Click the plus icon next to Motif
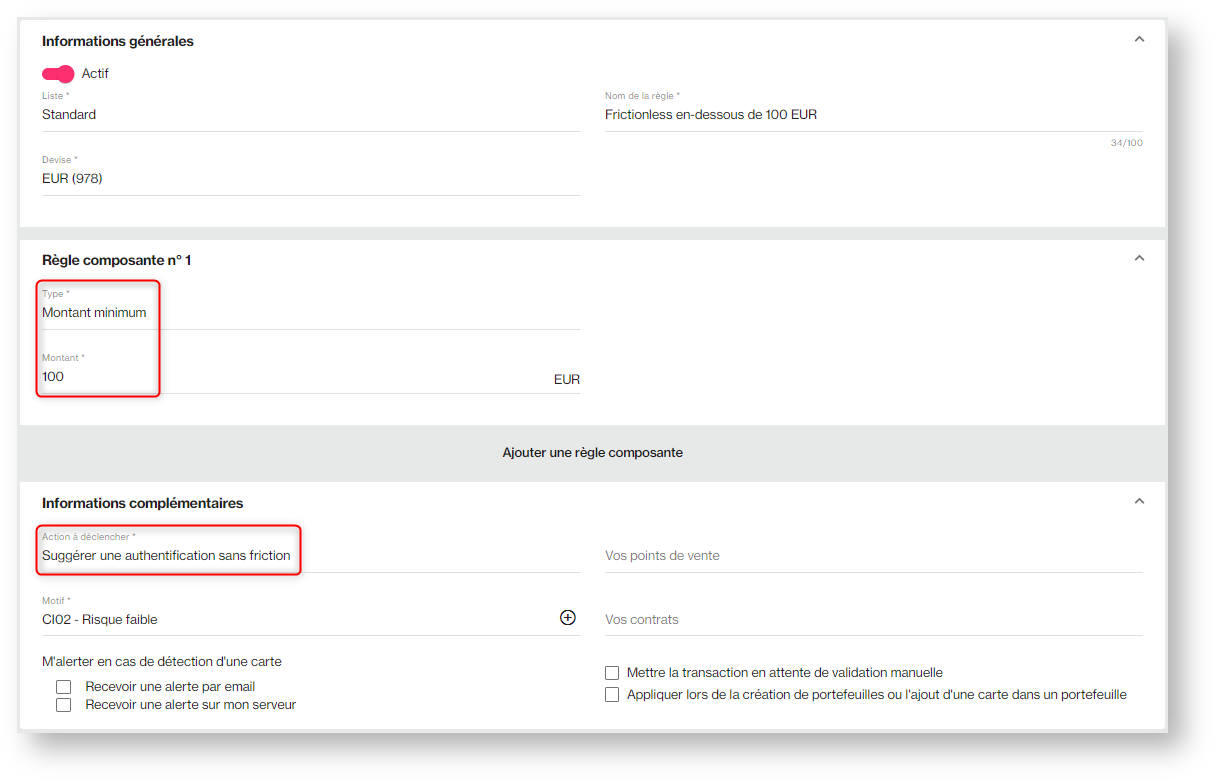 567,618
